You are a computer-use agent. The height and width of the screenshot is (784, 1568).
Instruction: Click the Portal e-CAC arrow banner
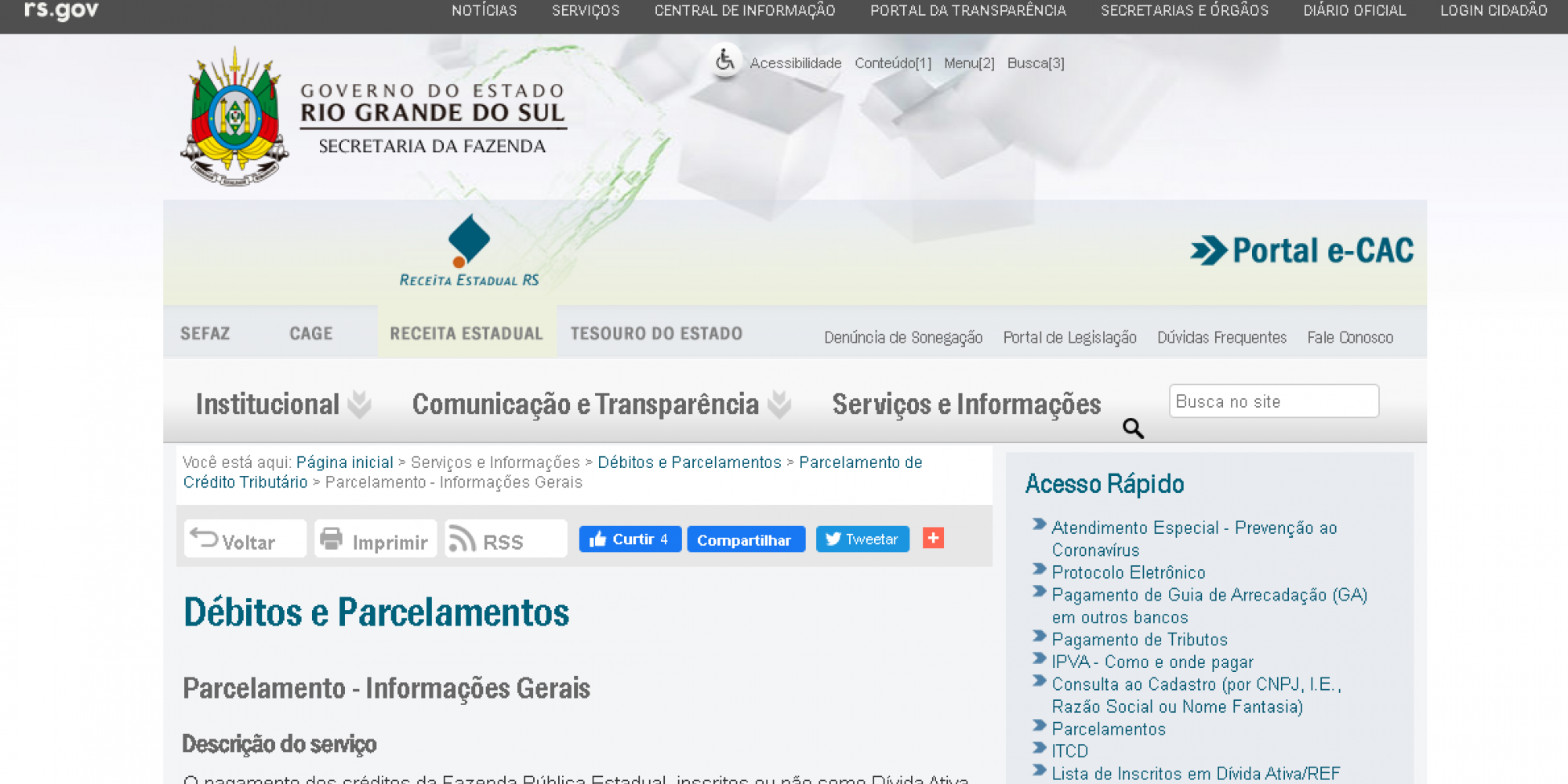pyautogui.click(x=1302, y=251)
